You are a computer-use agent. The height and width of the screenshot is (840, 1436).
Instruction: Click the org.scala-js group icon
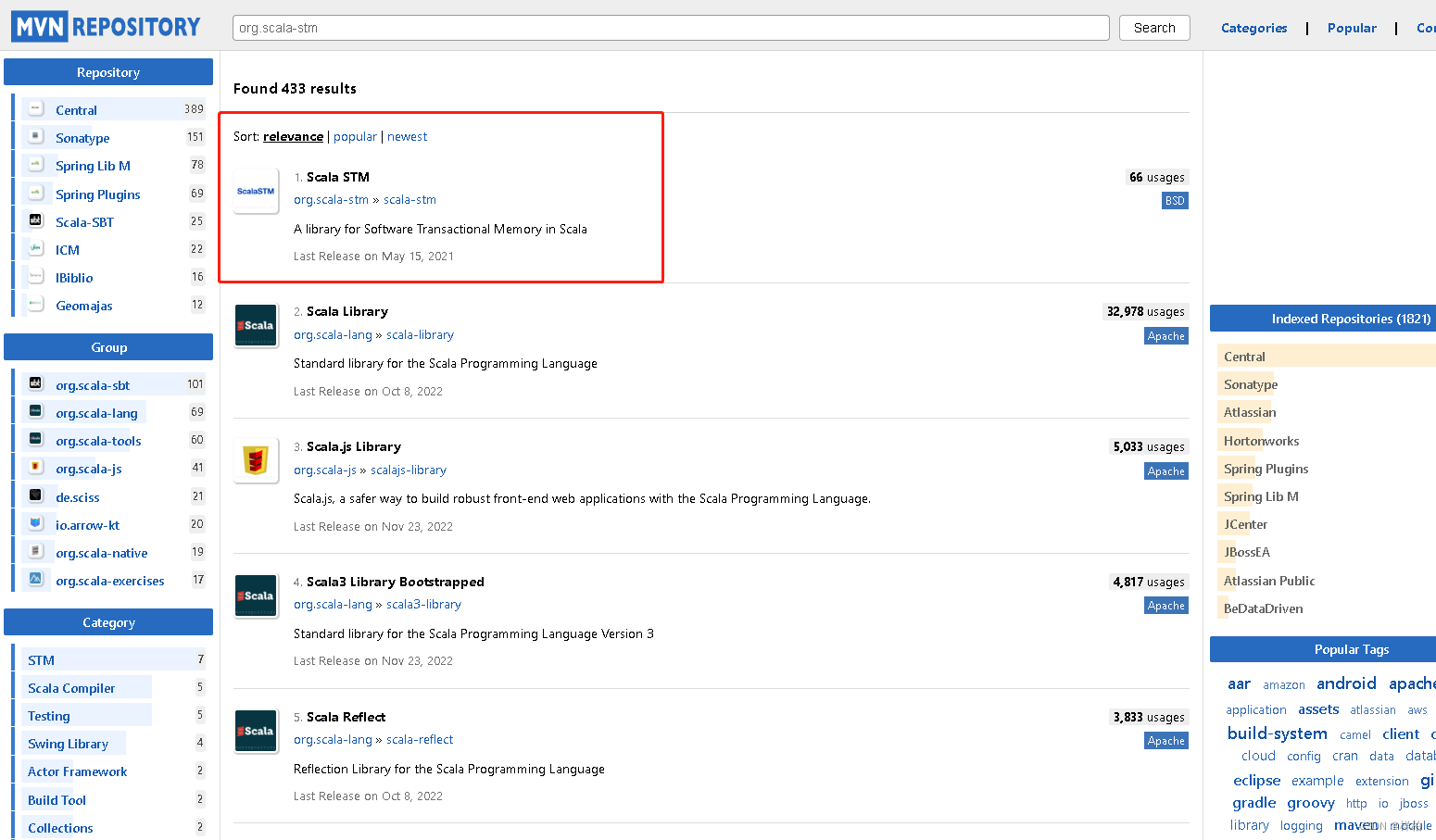pos(35,468)
